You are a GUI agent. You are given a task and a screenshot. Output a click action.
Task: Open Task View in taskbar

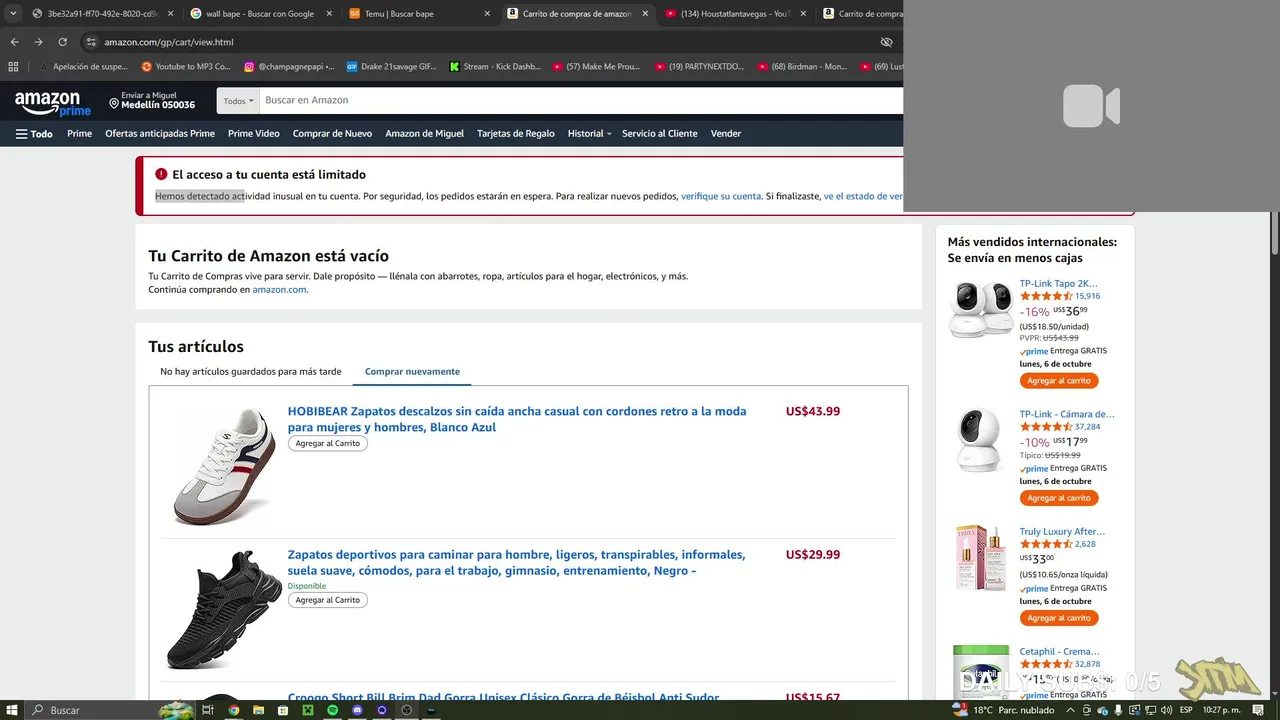(208, 710)
